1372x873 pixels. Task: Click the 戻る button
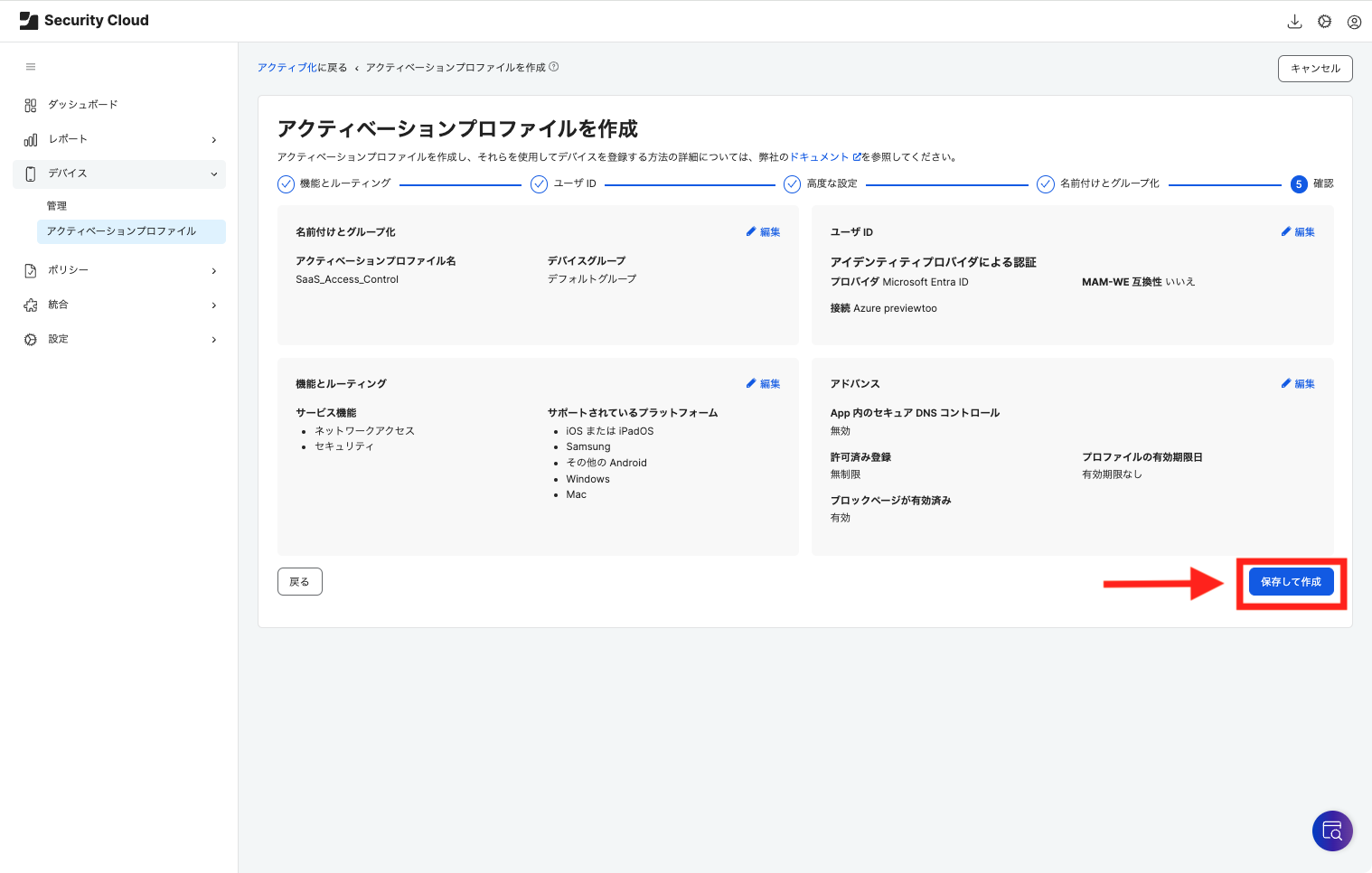(300, 582)
